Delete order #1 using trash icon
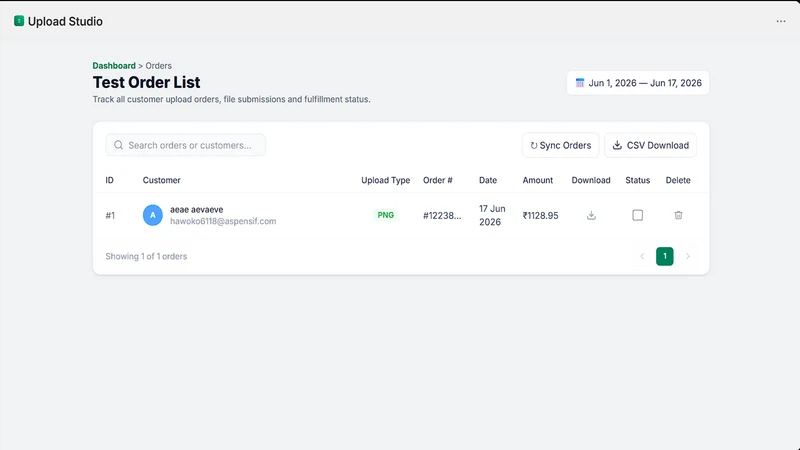 coord(678,215)
